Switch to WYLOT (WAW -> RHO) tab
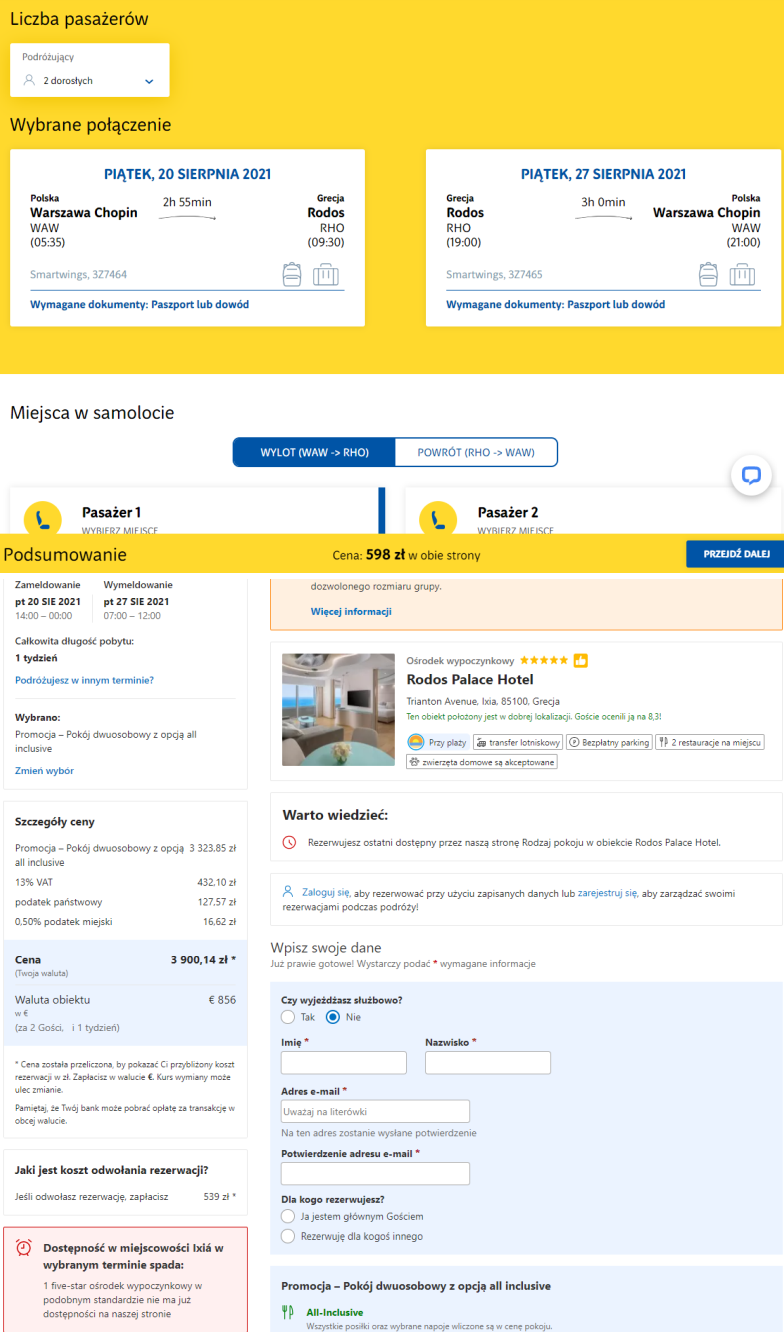Image resolution: width=784 pixels, height=1338 pixels. tap(314, 452)
